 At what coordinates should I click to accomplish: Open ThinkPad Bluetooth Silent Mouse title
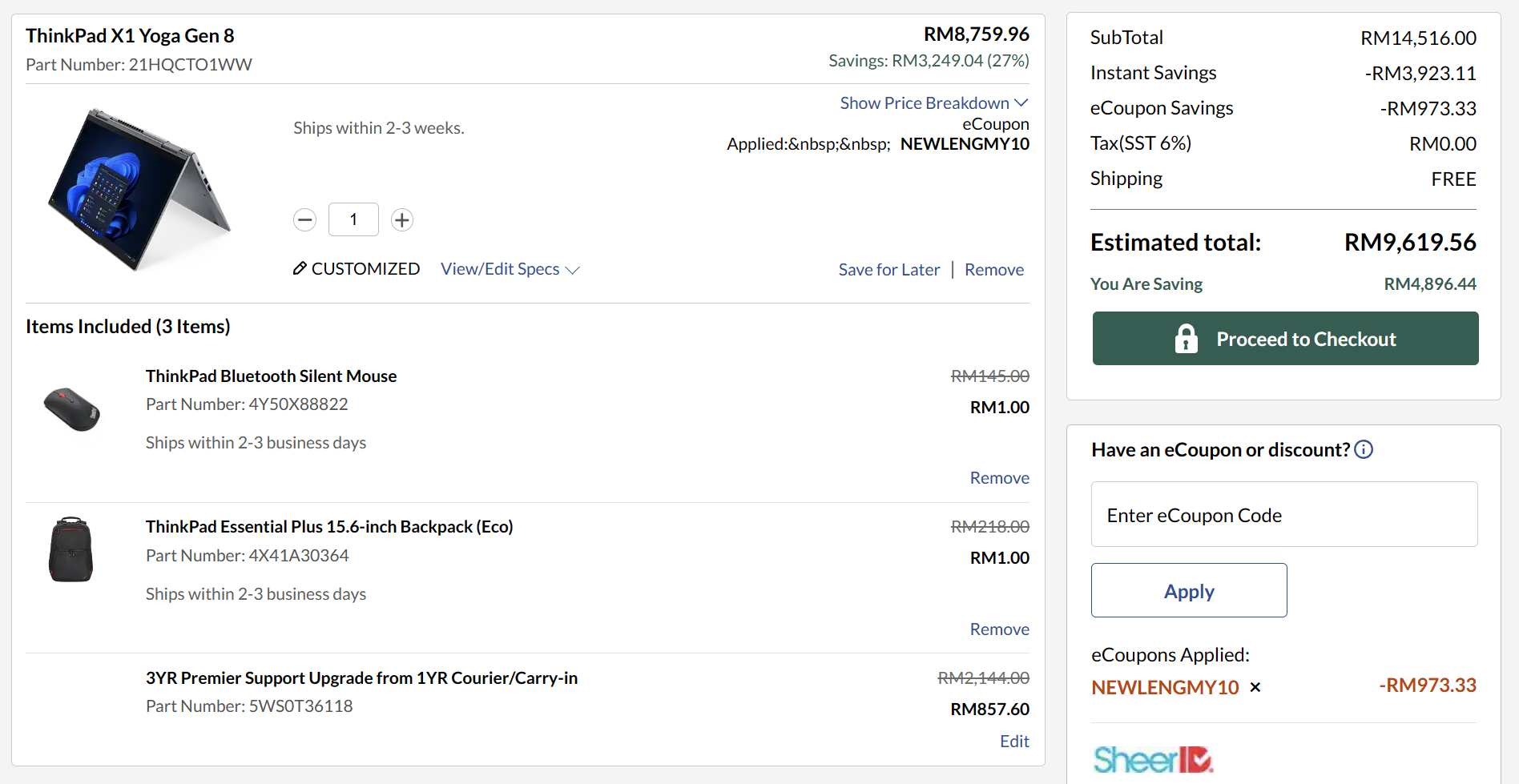(271, 376)
